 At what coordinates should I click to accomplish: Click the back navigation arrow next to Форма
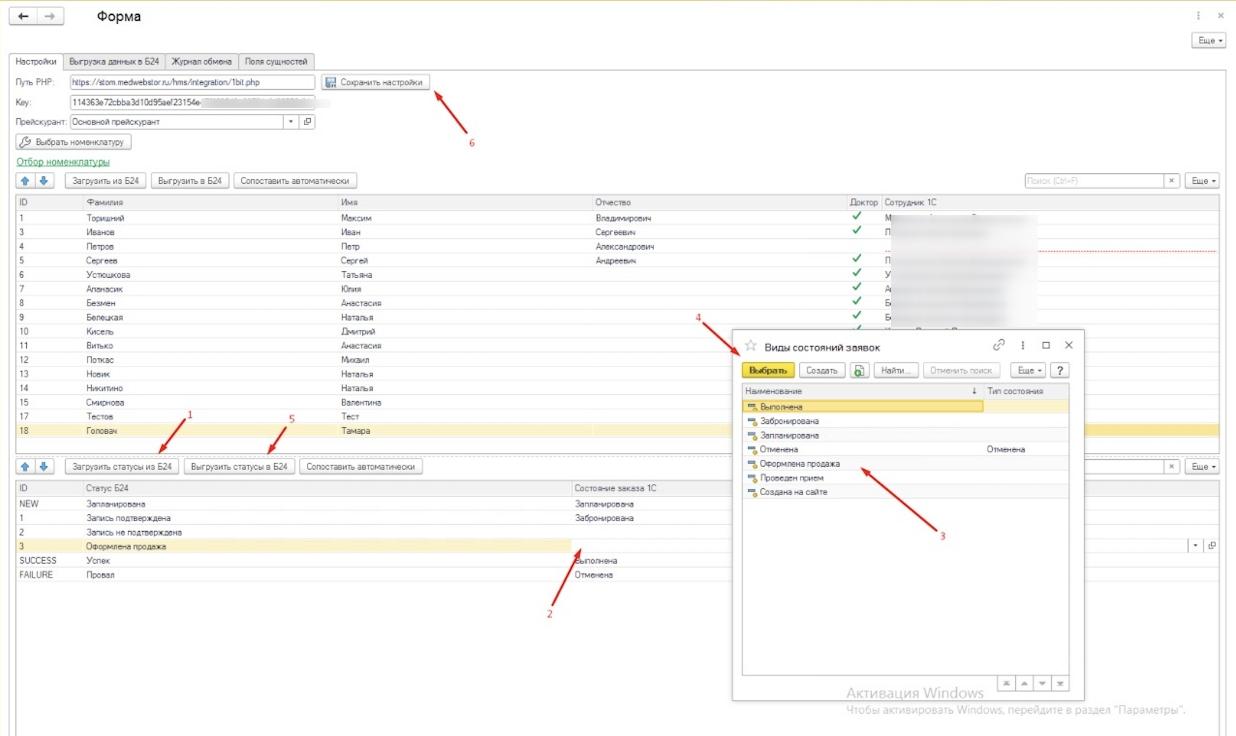(x=23, y=17)
